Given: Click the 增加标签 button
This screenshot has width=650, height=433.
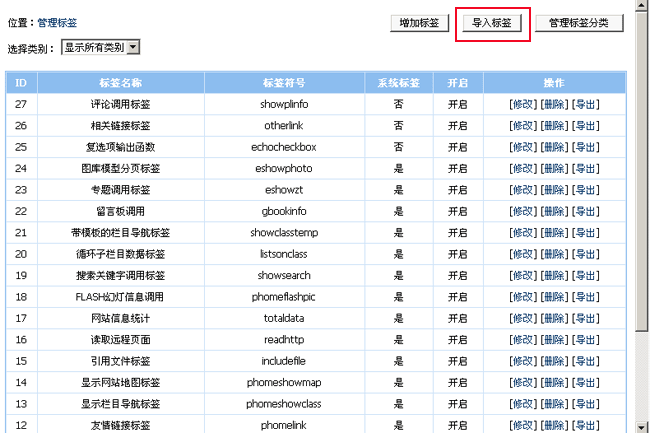Looking at the screenshot, I should (418, 23).
